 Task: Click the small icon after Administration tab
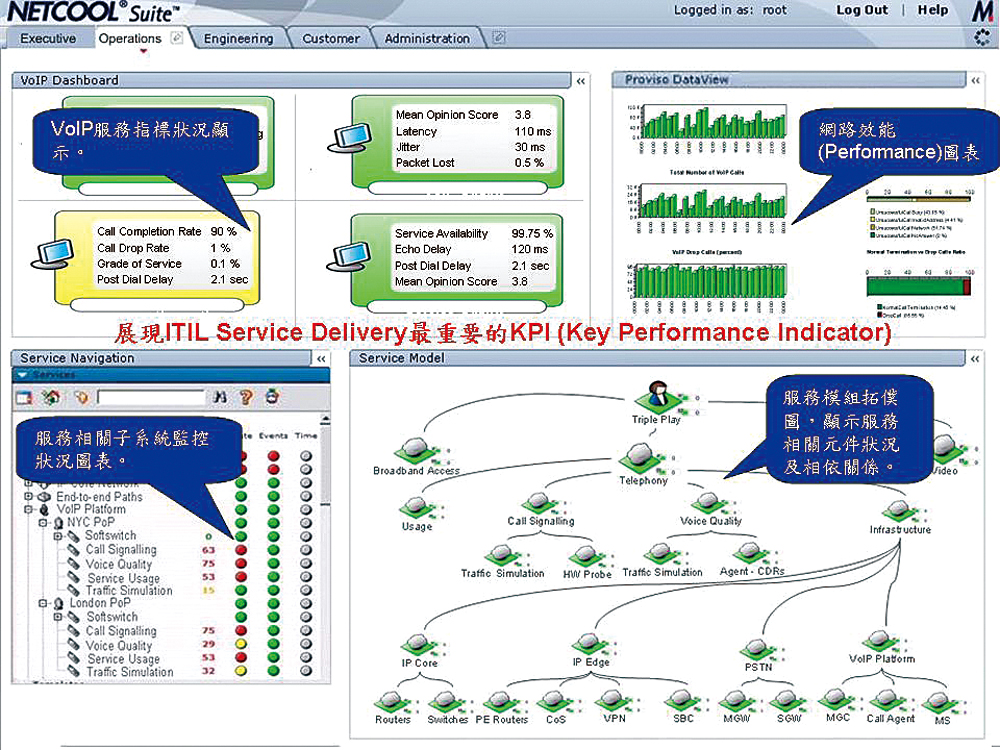(x=499, y=38)
